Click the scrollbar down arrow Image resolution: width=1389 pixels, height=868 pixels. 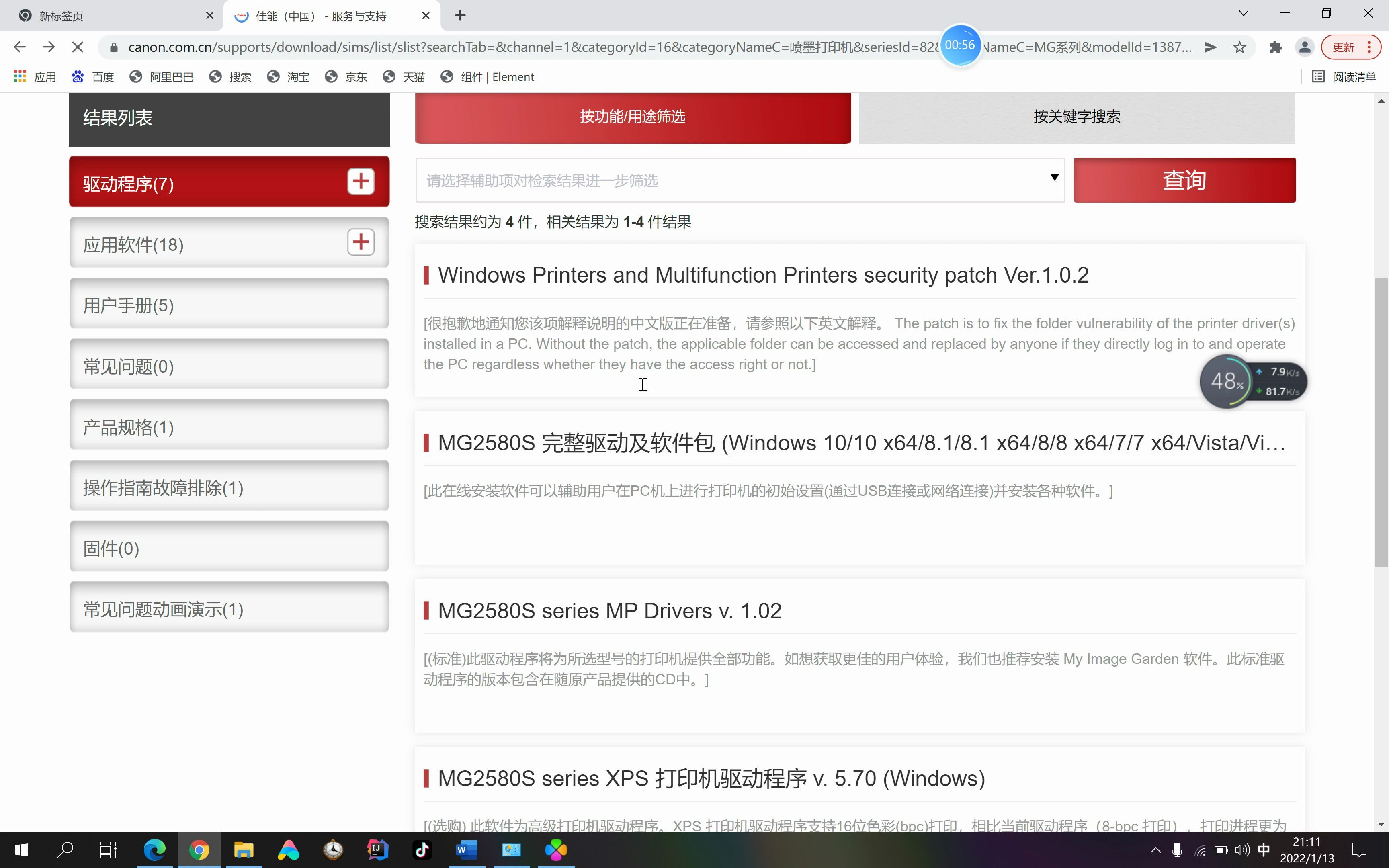pyautogui.click(x=1381, y=825)
